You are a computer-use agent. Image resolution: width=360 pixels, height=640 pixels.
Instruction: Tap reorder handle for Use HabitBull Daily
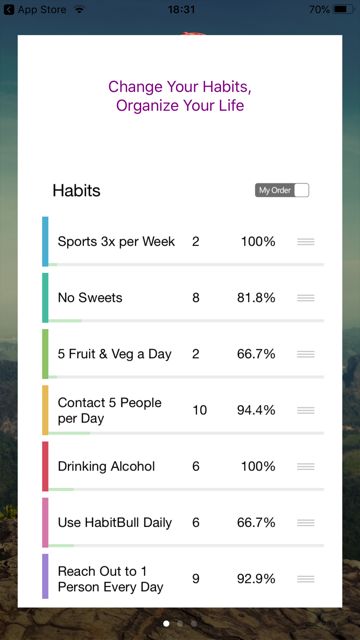306,522
